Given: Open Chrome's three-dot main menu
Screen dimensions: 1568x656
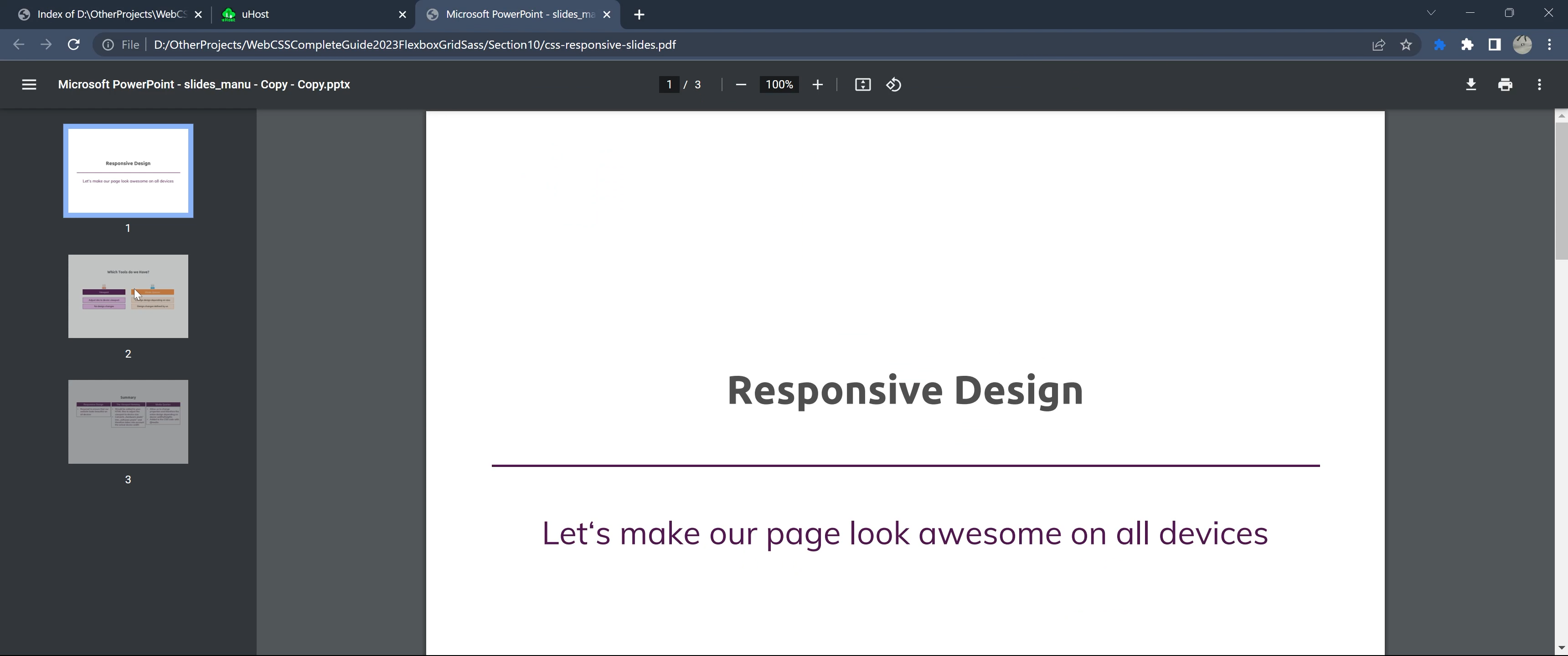Looking at the screenshot, I should pos(1549,45).
